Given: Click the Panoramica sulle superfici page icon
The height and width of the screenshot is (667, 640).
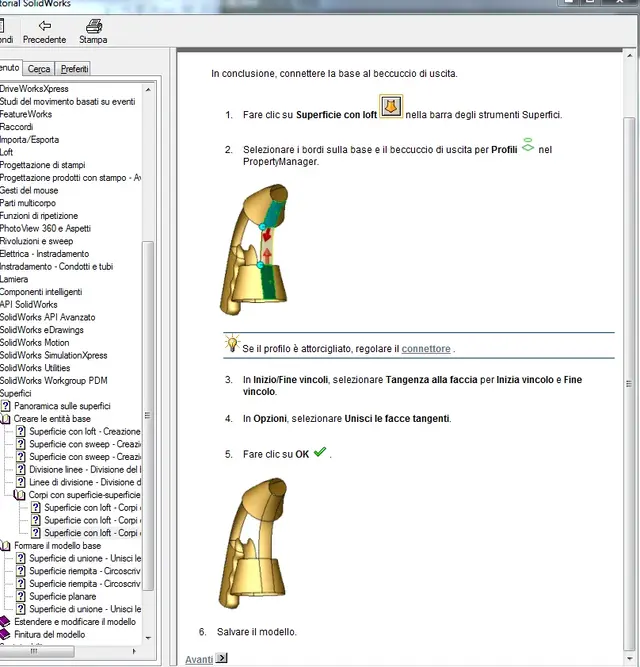Looking at the screenshot, I should (6, 406).
